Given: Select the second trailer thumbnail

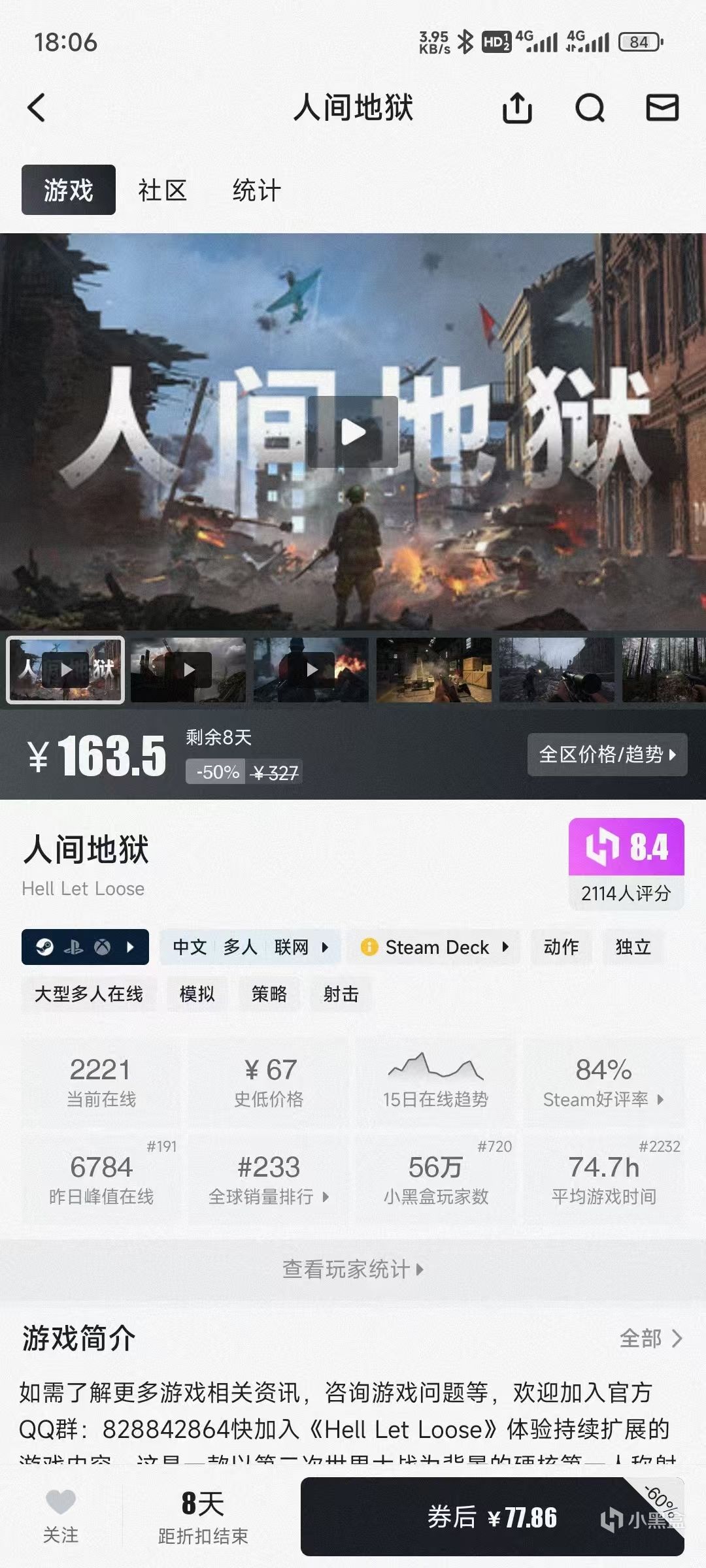Looking at the screenshot, I should (188, 670).
